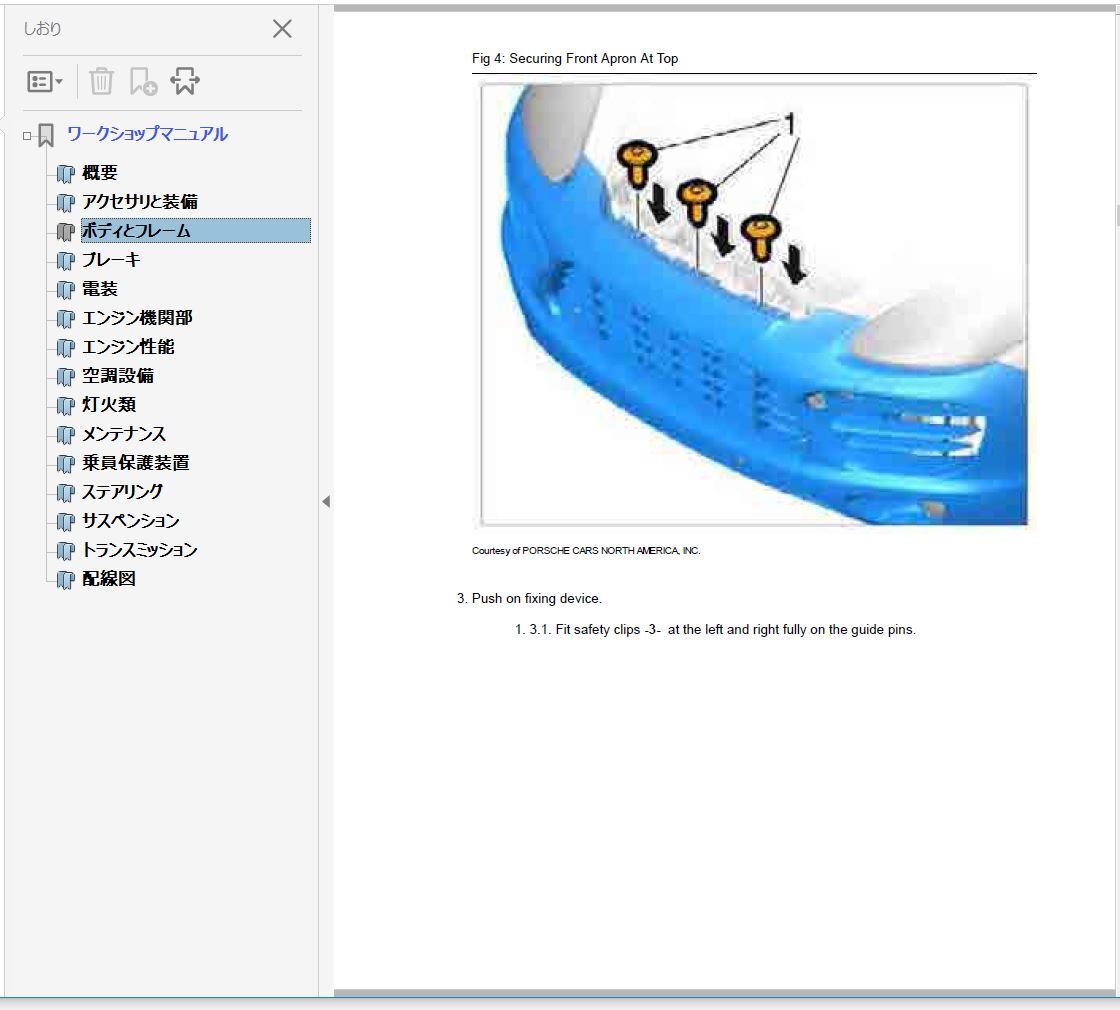Viewport: 1120px width, 1010px height.
Task: Click the bookmark icon next to アクセサリと装備
Action: 66,203
